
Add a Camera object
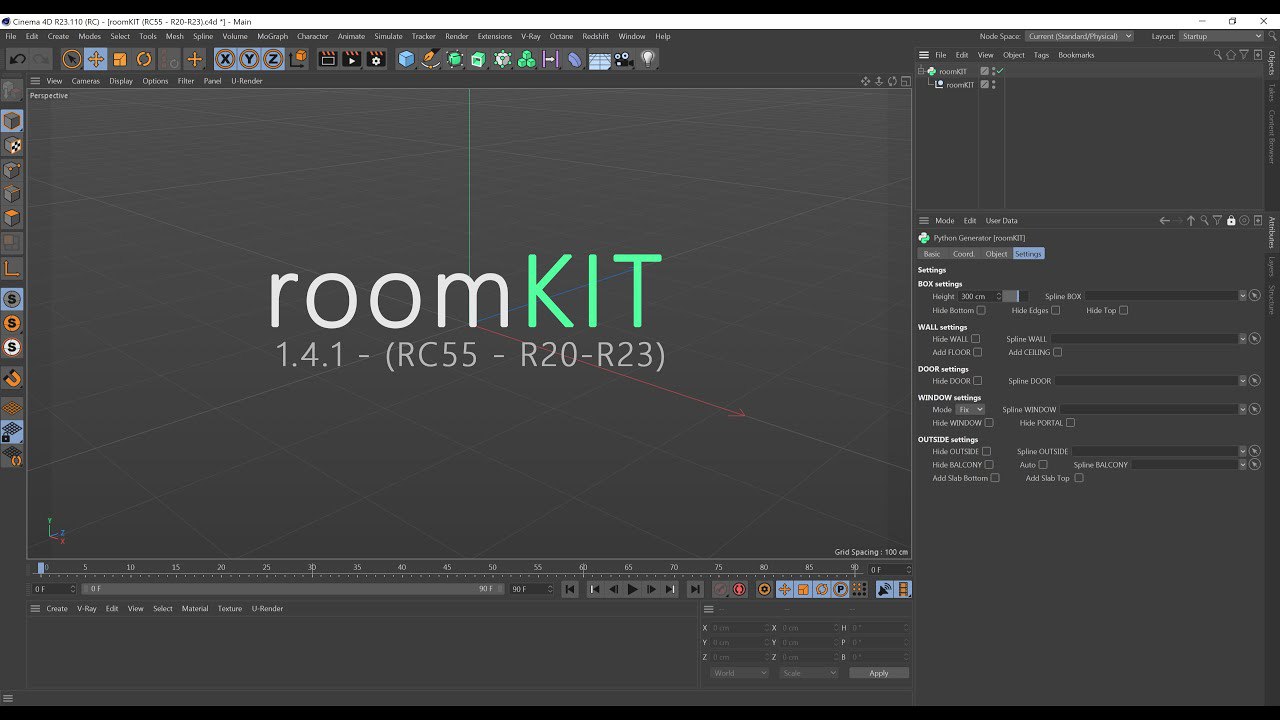(x=624, y=59)
